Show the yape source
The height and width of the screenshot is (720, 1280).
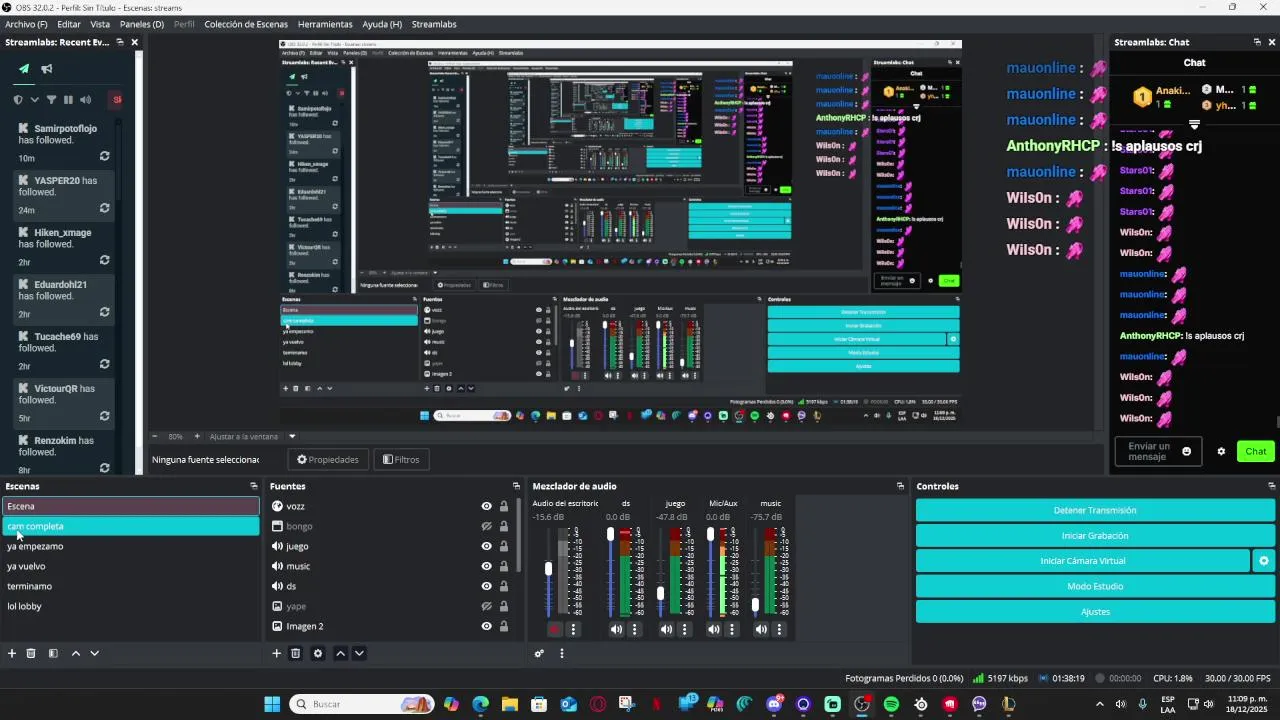pos(486,606)
